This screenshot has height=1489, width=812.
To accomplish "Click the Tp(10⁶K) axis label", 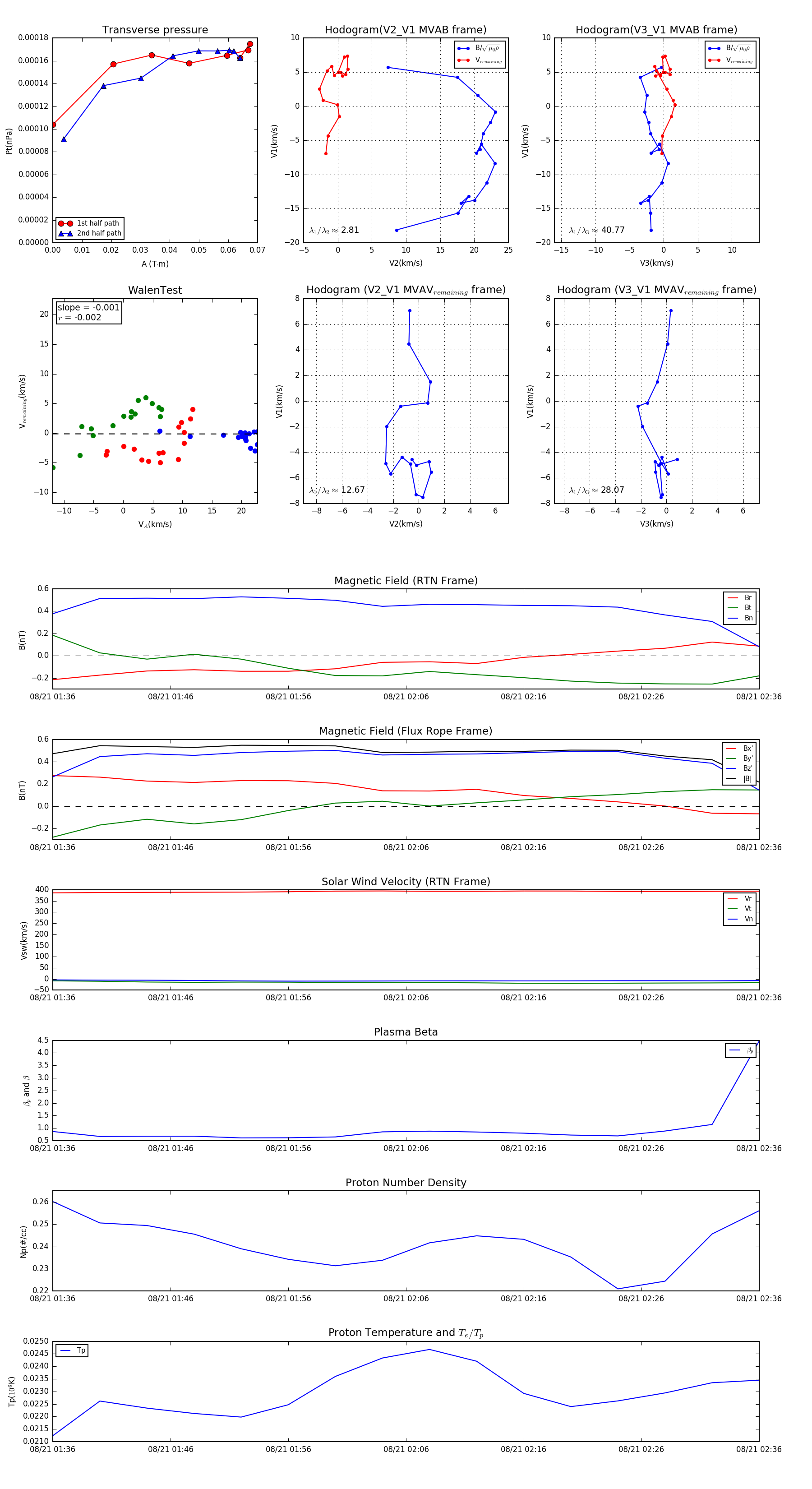I will click(12, 1392).
